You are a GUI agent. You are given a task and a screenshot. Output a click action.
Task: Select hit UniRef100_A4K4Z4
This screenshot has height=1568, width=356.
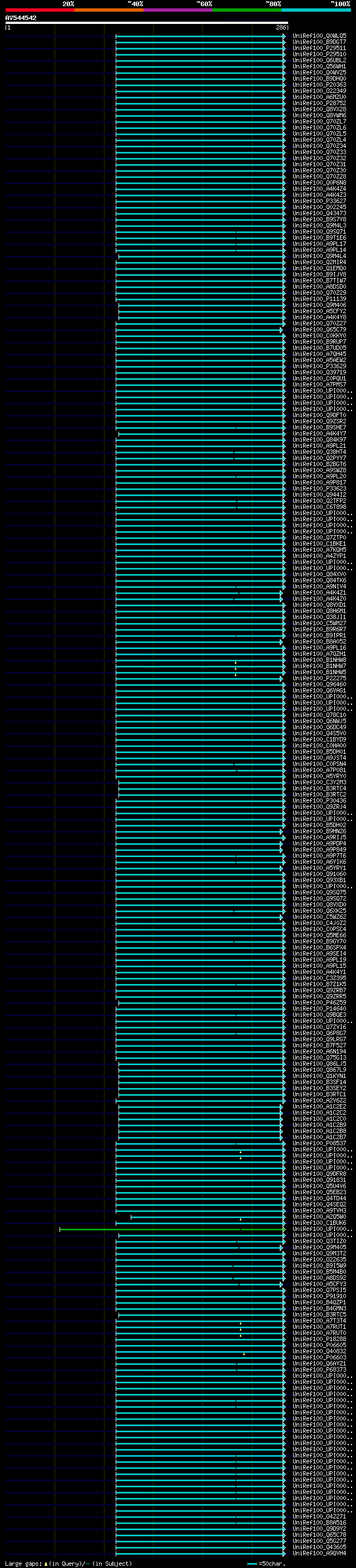pos(319,189)
